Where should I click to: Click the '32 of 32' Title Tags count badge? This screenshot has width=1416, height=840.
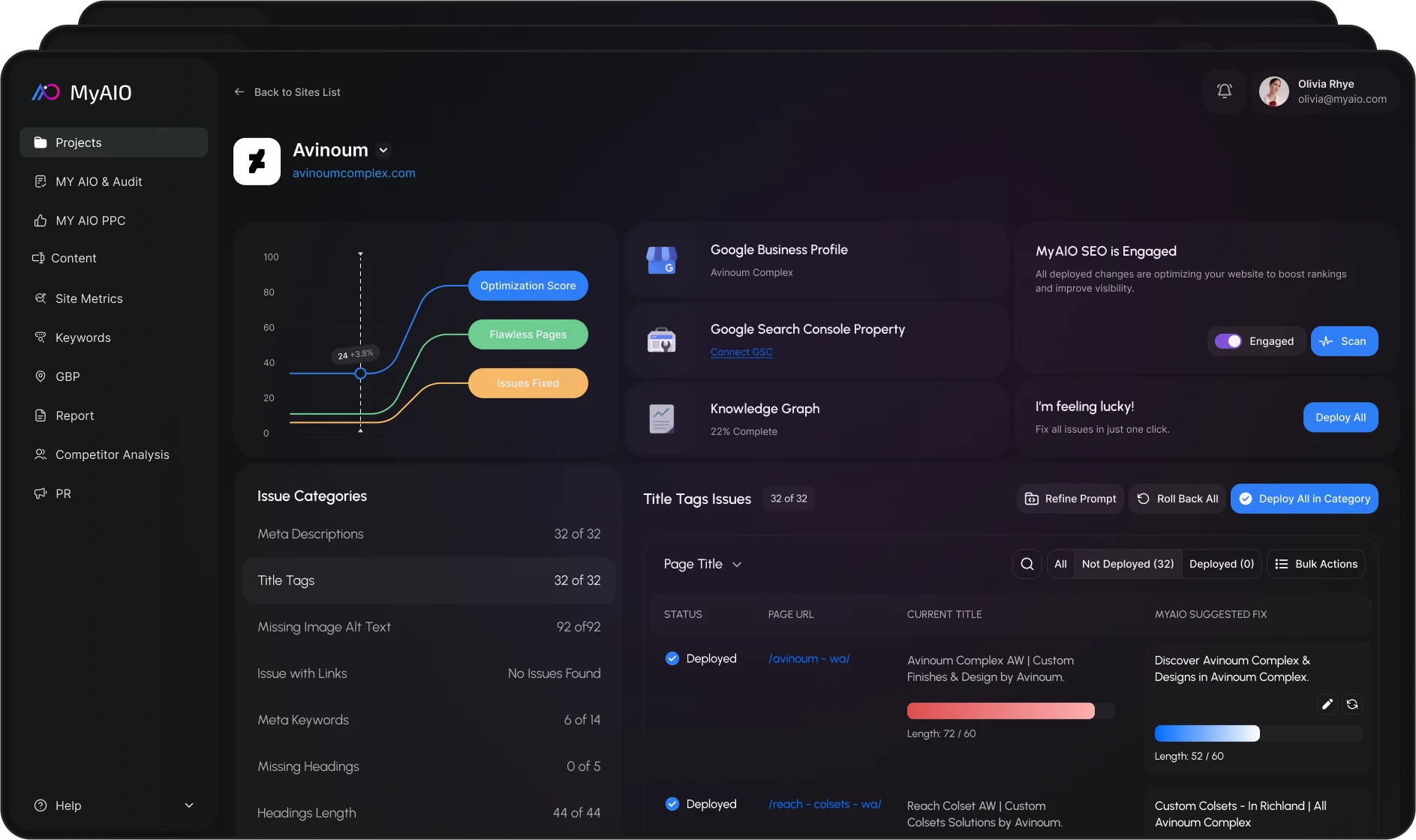(789, 499)
